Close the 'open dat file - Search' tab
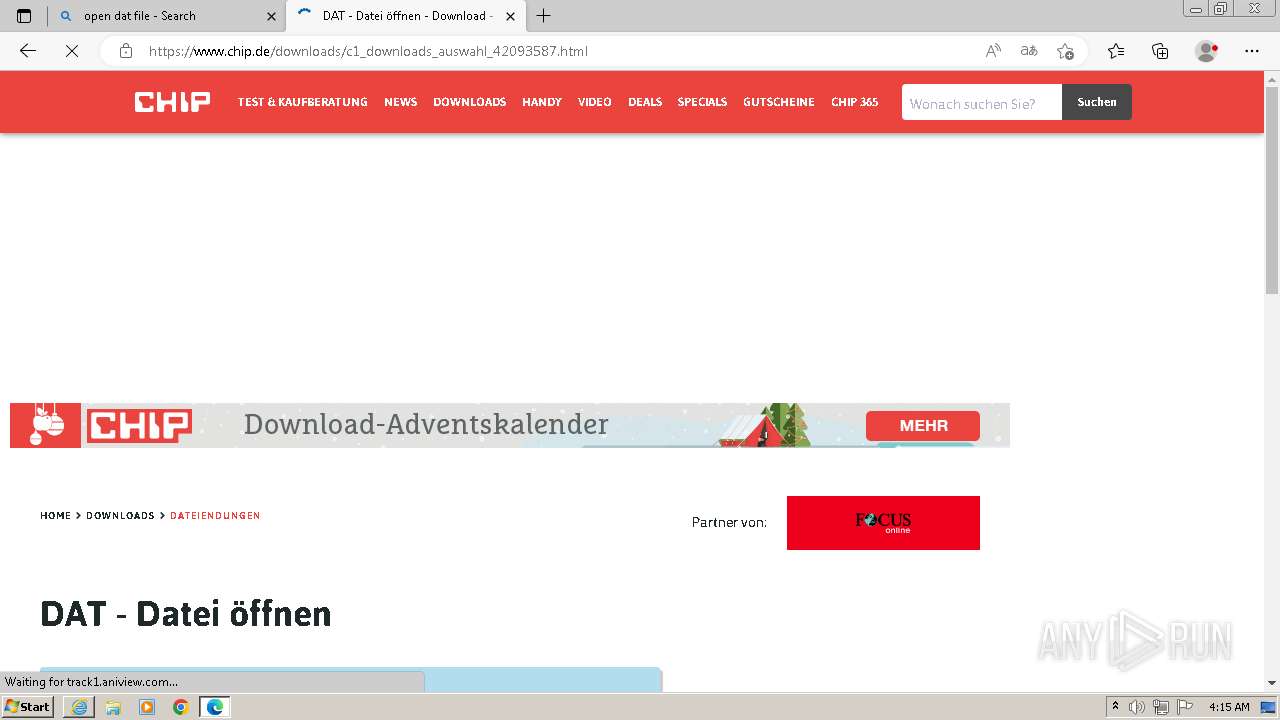 [x=271, y=16]
